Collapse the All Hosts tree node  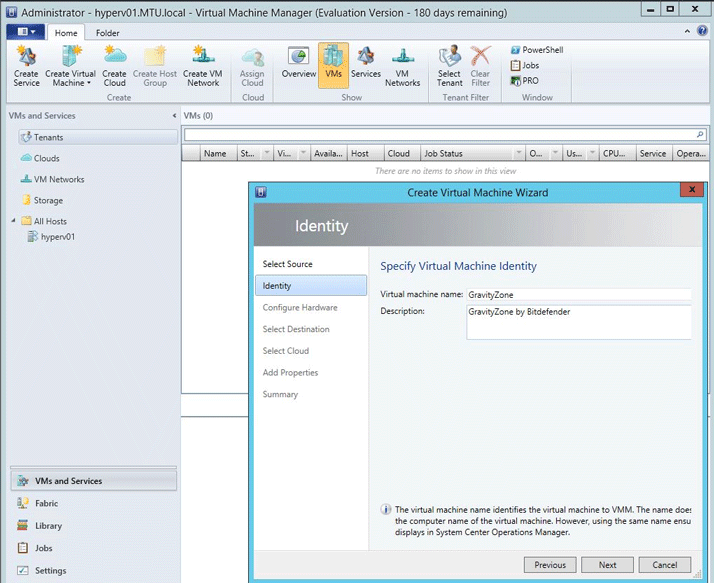[14, 221]
